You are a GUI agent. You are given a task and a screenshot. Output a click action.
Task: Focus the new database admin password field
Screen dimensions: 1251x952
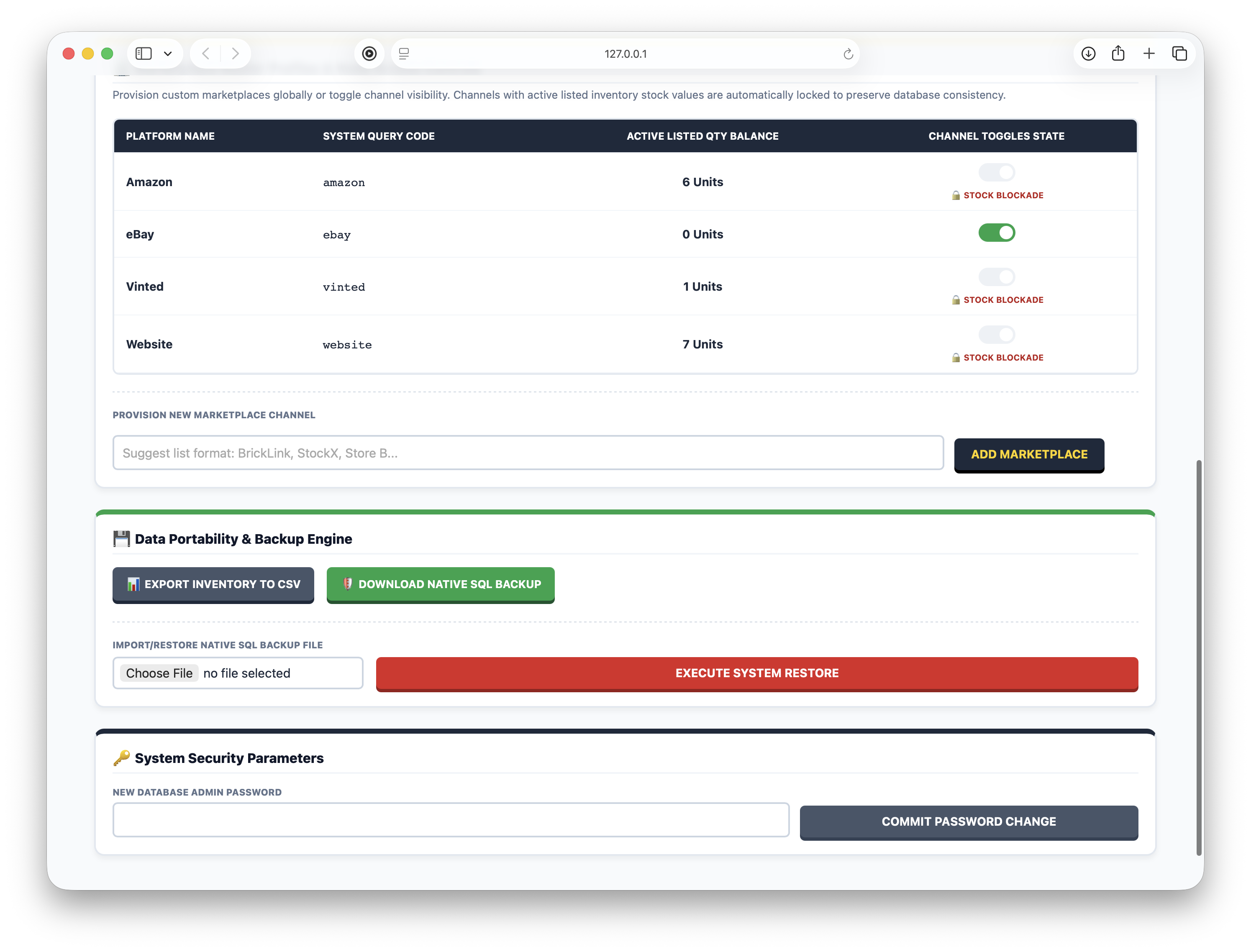click(x=451, y=819)
